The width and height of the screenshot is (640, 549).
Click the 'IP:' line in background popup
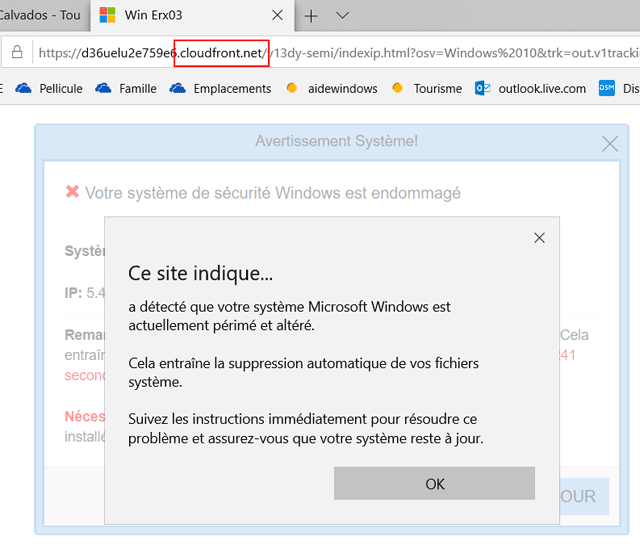point(85,293)
